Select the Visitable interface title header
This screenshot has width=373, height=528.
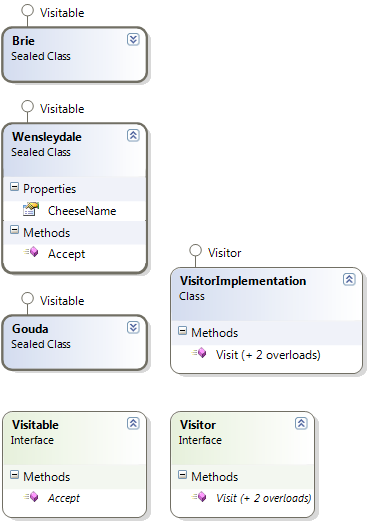tap(35, 425)
